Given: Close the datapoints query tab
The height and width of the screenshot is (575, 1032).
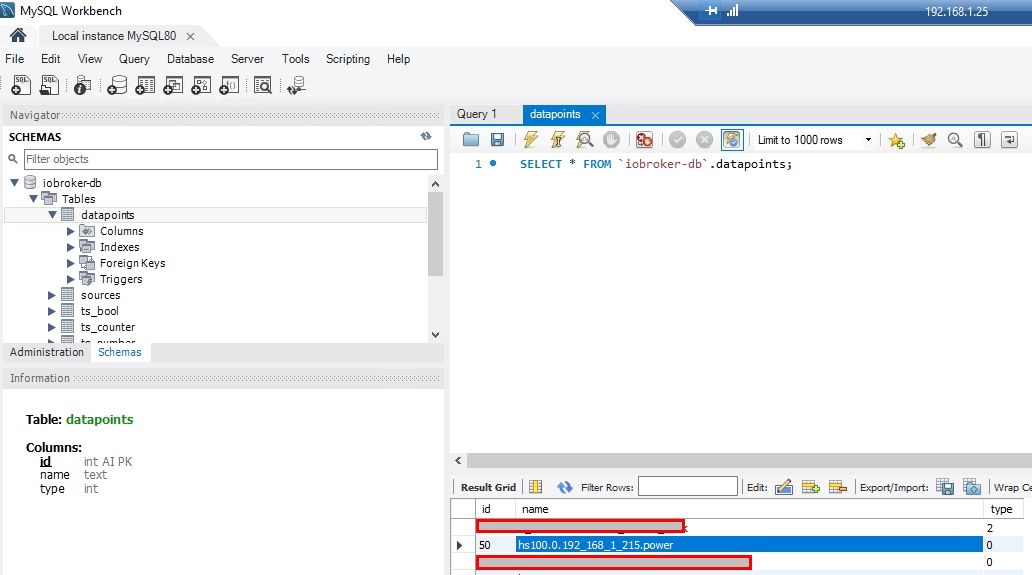Looking at the screenshot, I should (595, 115).
